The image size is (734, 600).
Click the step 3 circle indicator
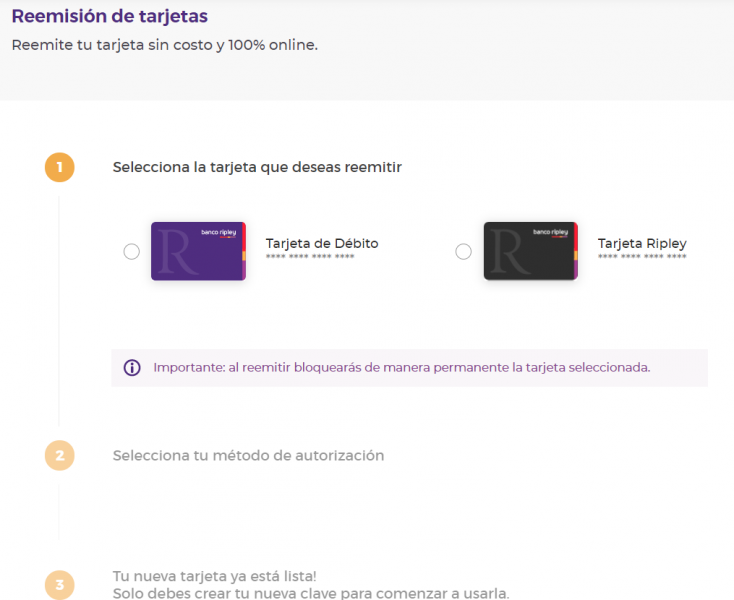click(59, 585)
